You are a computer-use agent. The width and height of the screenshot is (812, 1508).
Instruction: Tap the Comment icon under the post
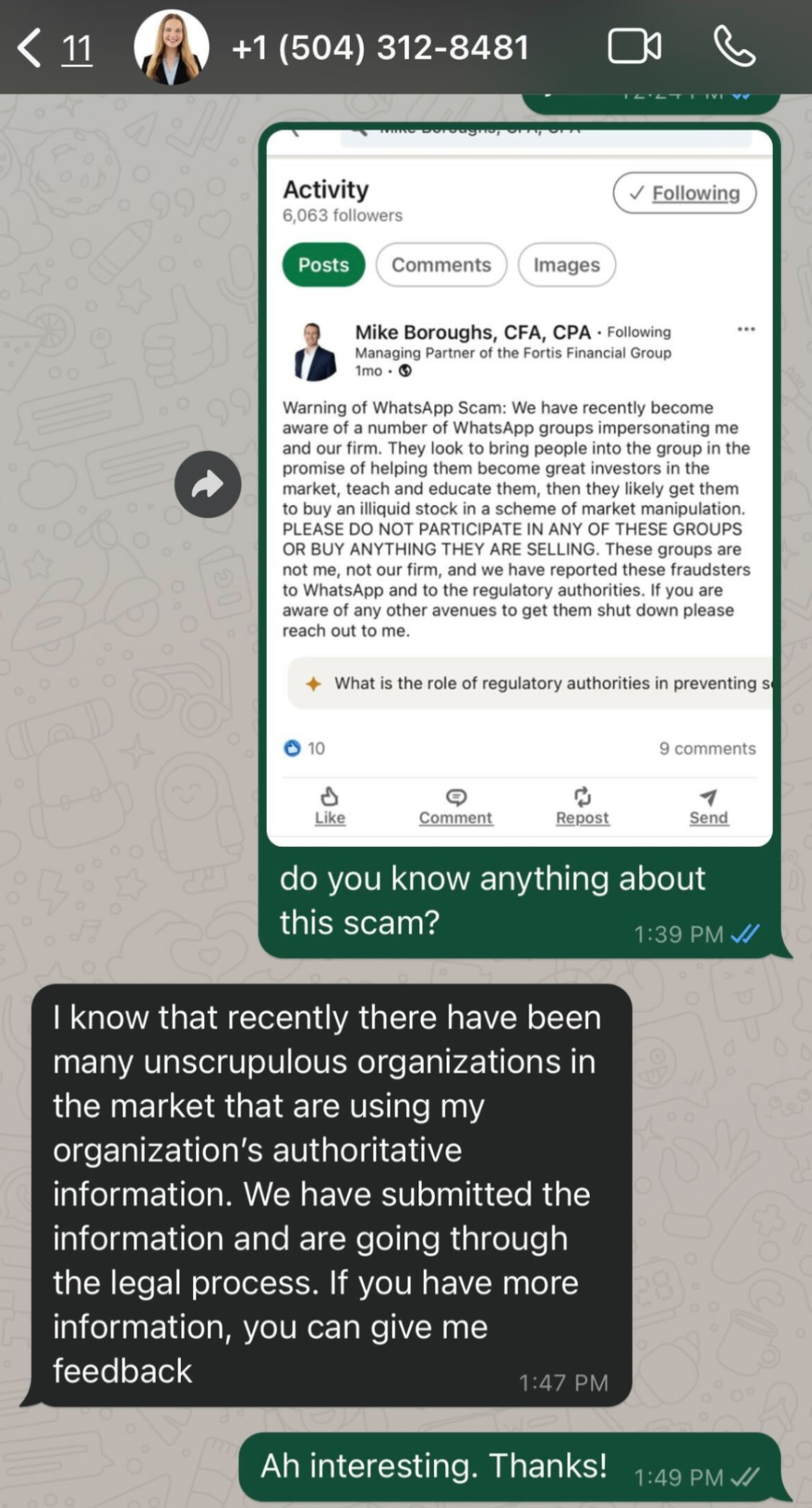tap(456, 806)
